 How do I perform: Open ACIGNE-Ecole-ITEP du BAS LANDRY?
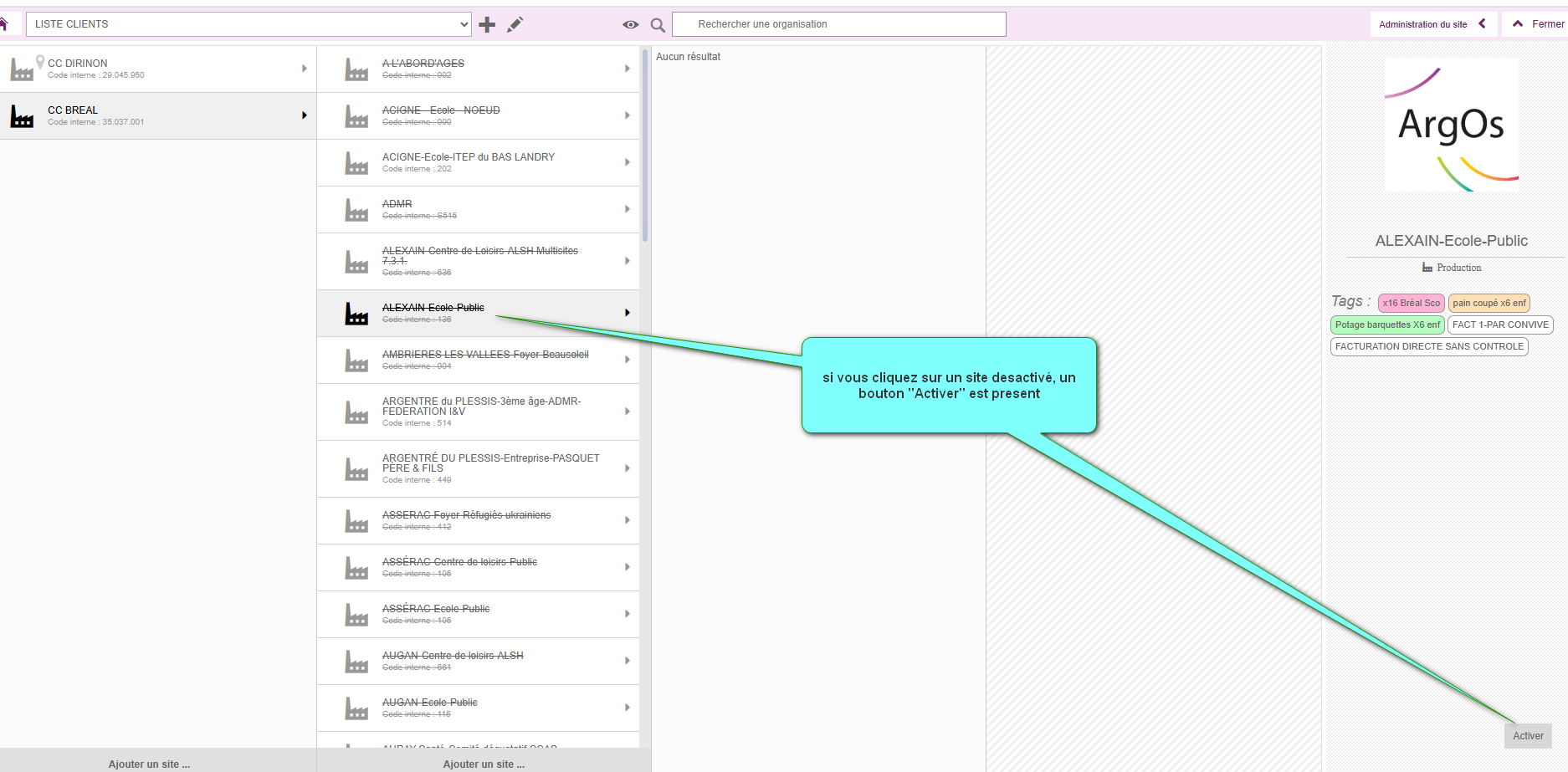coord(478,162)
